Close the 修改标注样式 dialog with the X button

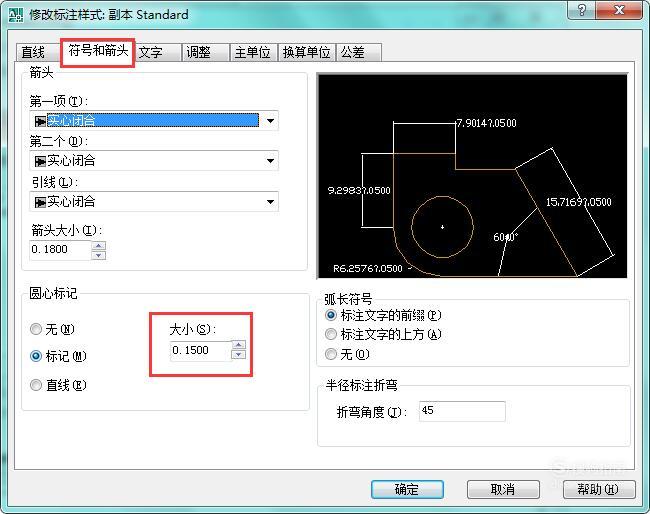619,10
